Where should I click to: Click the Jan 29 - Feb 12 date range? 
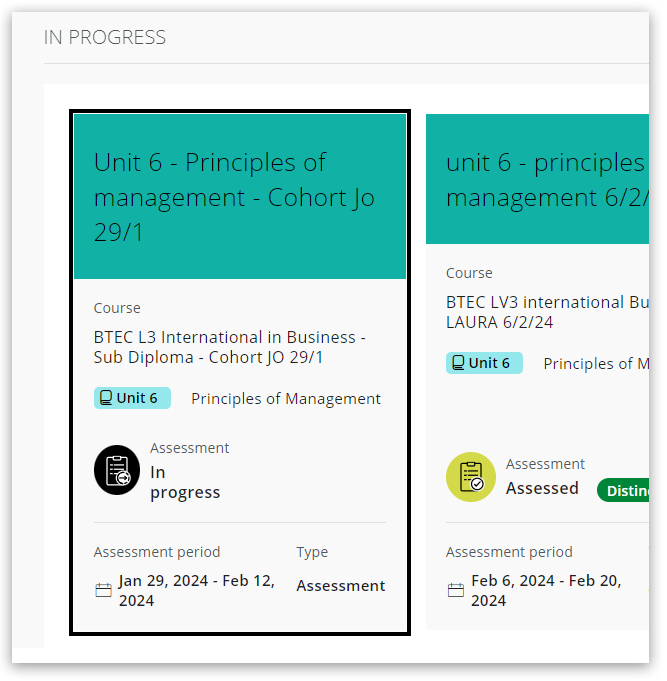tap(196, 590)
